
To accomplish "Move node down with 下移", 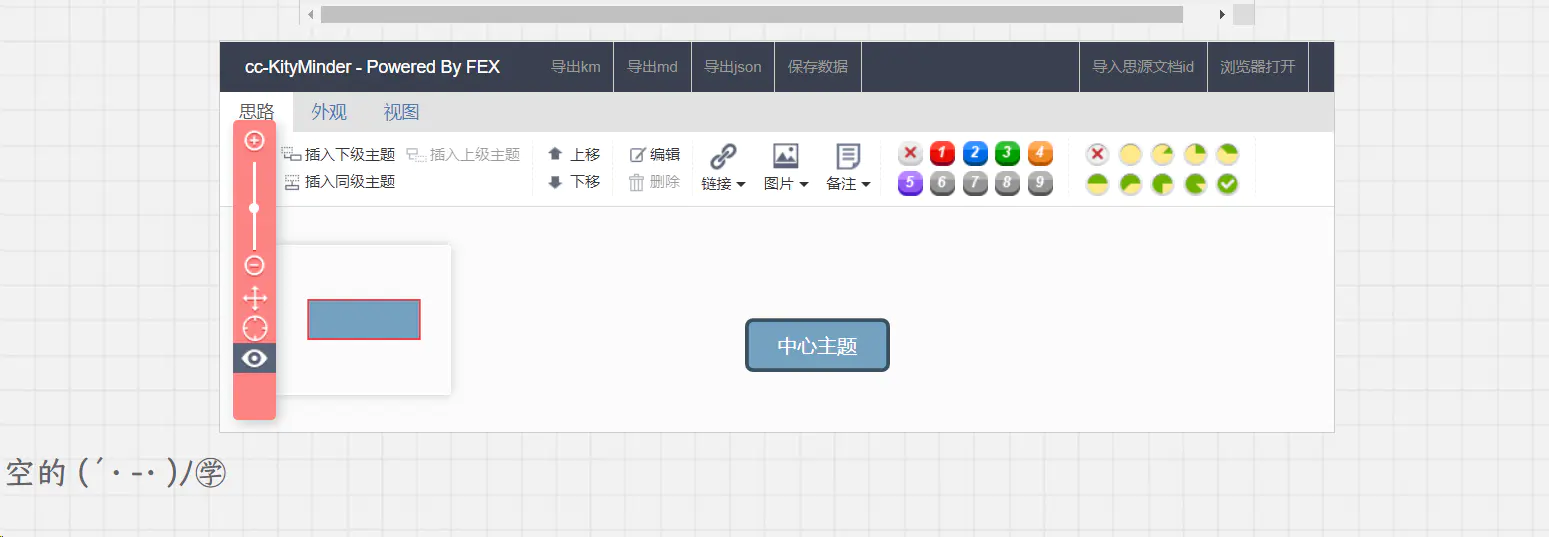I will (574, 182).
